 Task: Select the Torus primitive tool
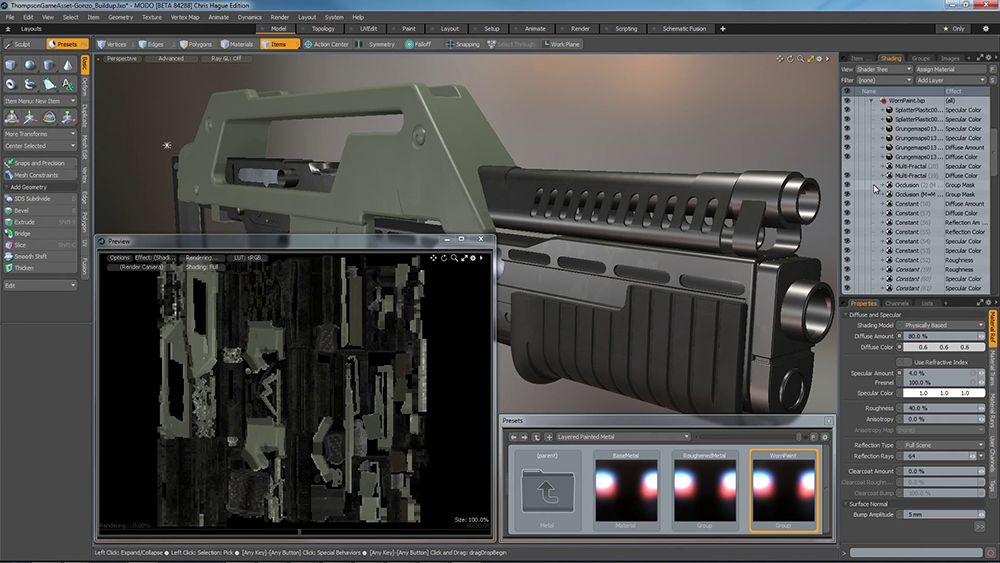click(x=11, y=84)
